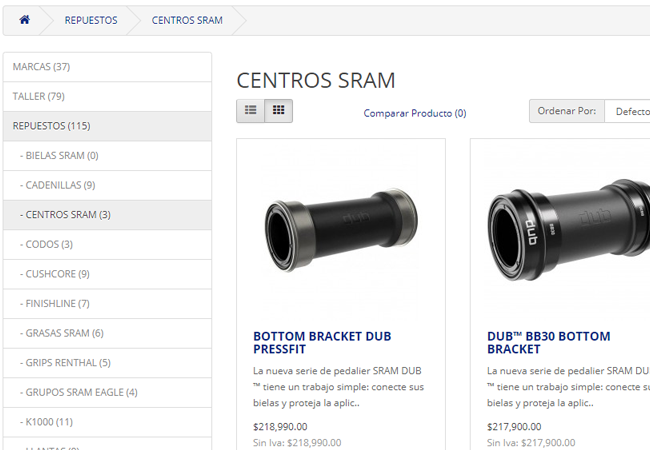Screen dimensions: 650x450
Task: Click Comparar Producto (0) link
Action: tap(415, 113)
